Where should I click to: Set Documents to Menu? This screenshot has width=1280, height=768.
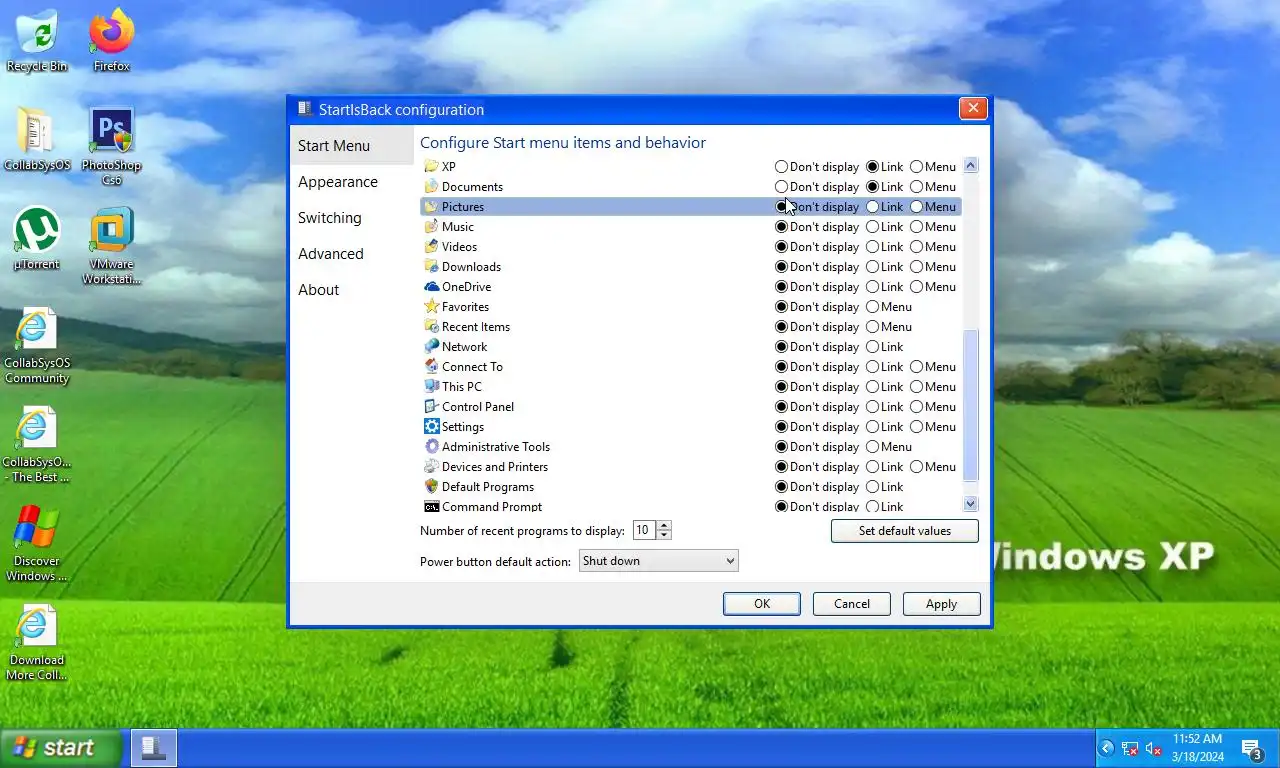(916, 187)
